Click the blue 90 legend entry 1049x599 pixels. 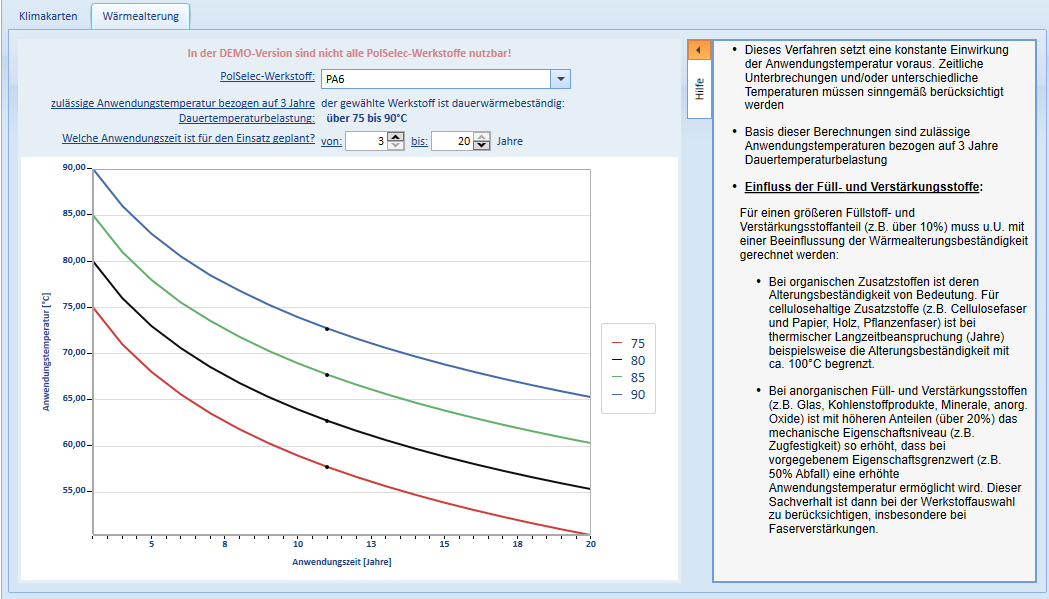tap(628, 395)
